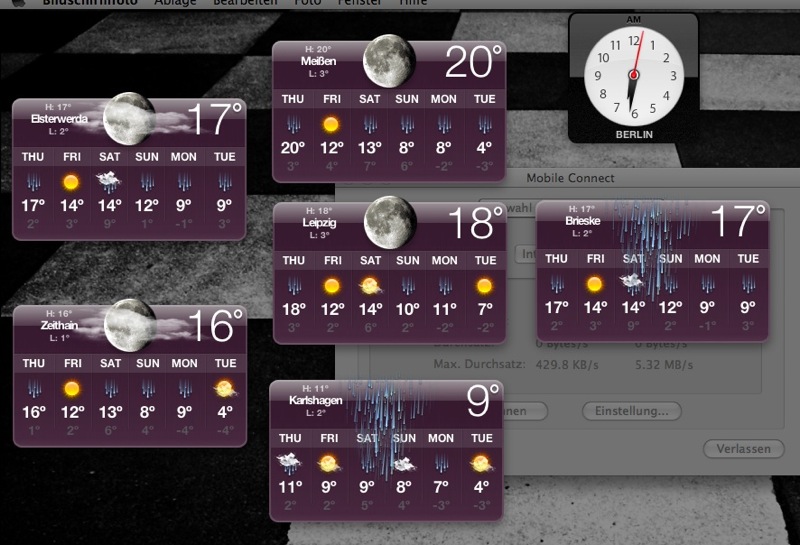Click the moon icon in Leipzig widget
The image size is (800, 545).
[388, 221]
